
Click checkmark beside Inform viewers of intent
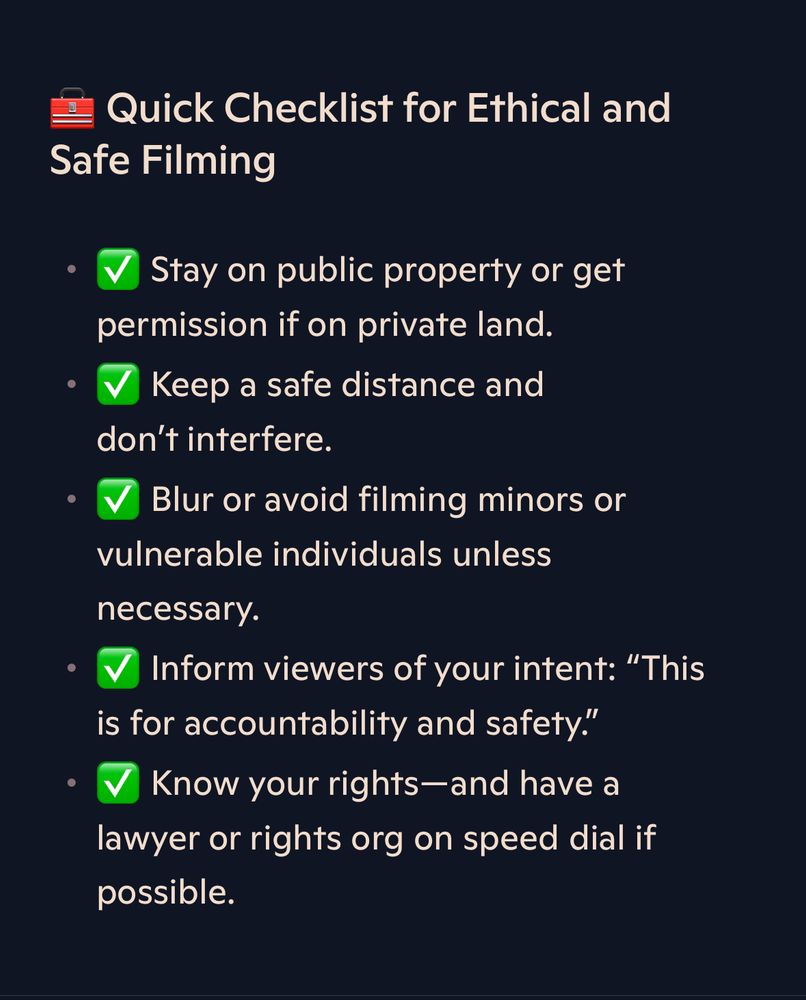(118, 668)
